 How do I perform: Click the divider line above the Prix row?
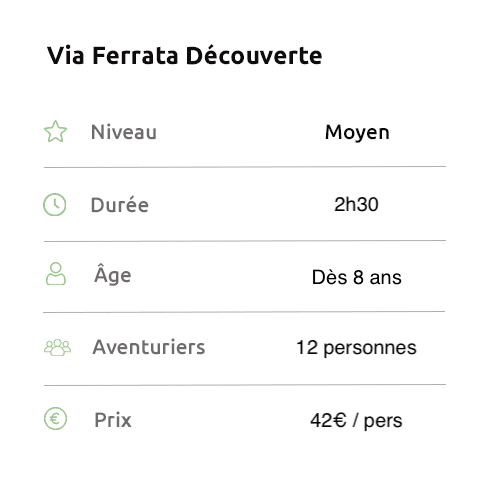245,385
